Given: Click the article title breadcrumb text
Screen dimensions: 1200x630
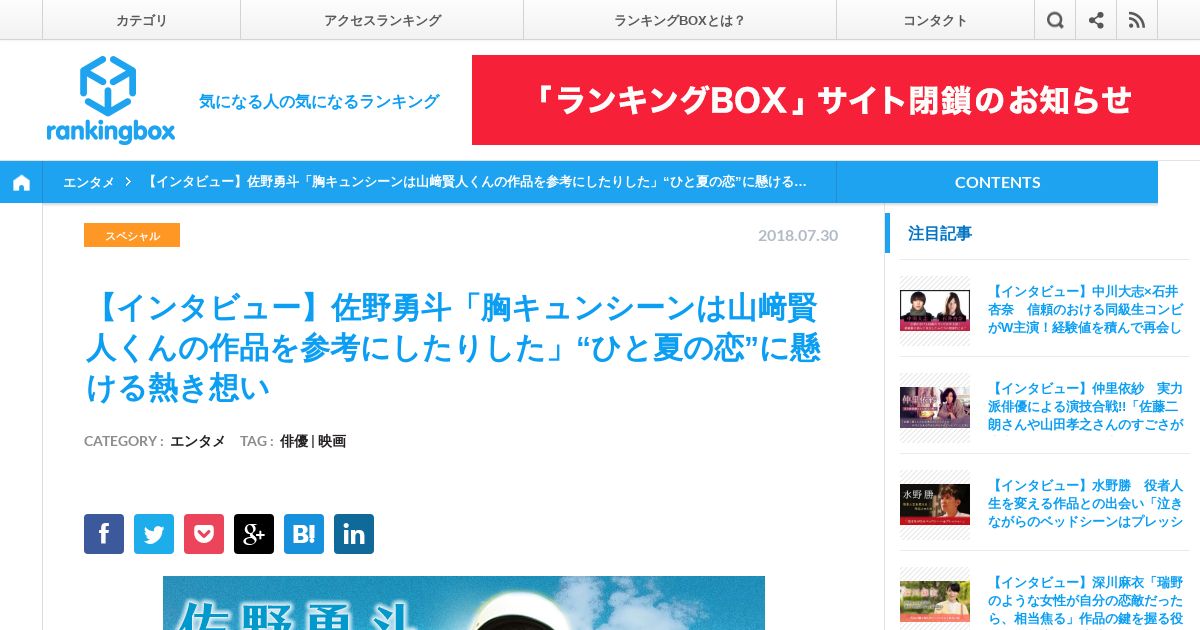Looking at the screenshot, I should point(476,182).
